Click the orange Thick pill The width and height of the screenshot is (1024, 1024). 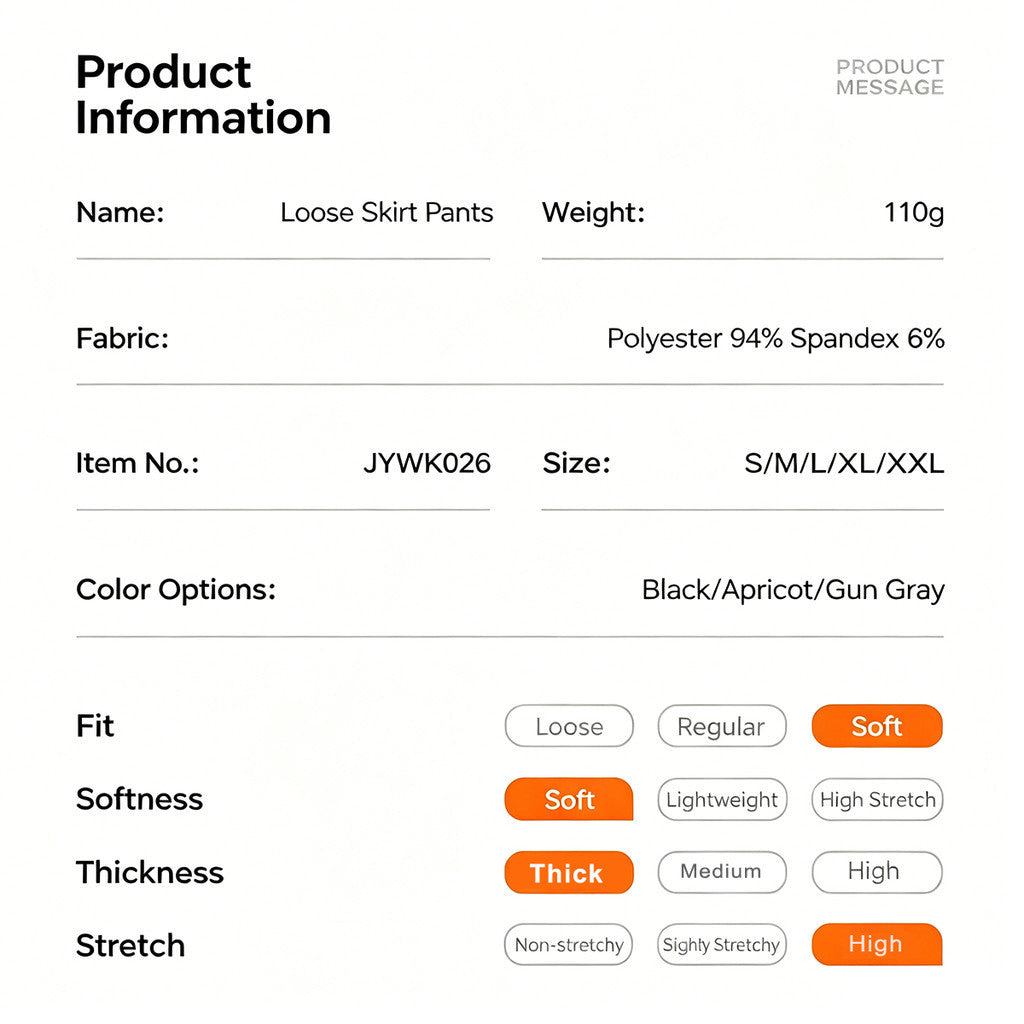(569, 872)
